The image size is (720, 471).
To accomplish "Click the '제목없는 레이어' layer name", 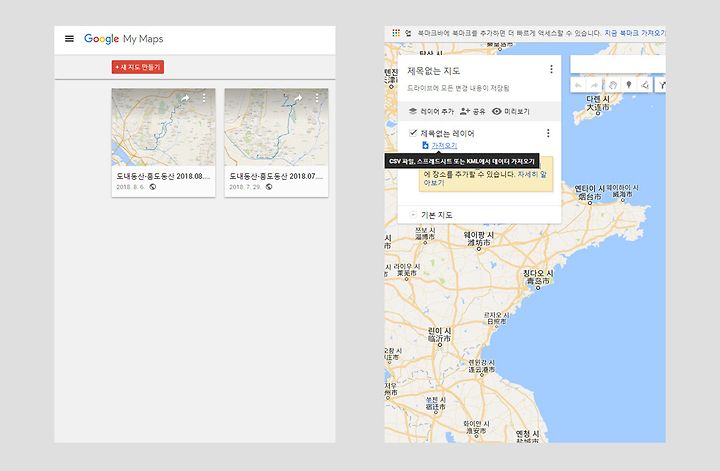I will [x=447, y=134].
